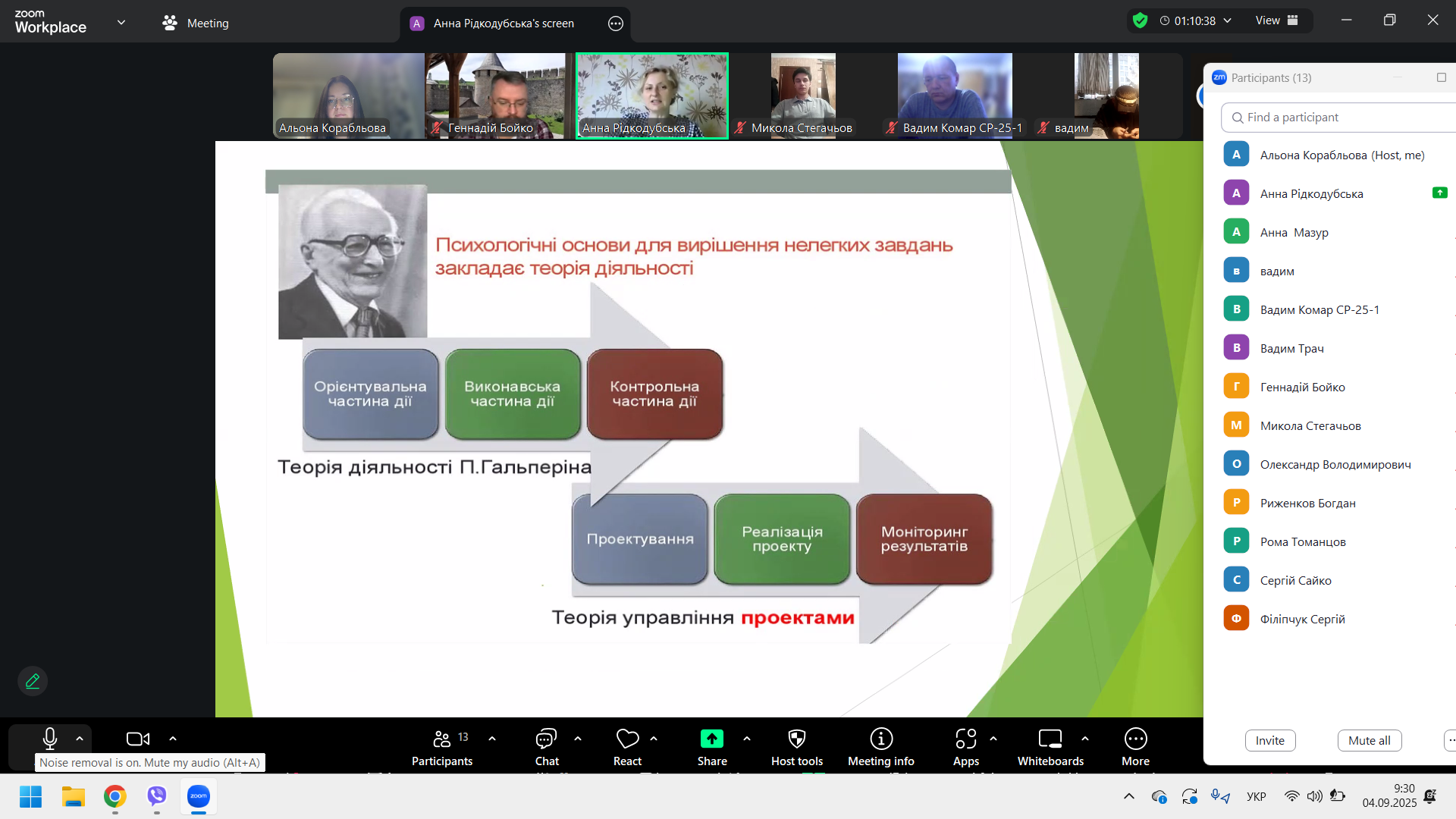The width and height of the screenshot is (1456, 819).
Task: Click the green Share screen icon
Action: click(x=711, y=739)
